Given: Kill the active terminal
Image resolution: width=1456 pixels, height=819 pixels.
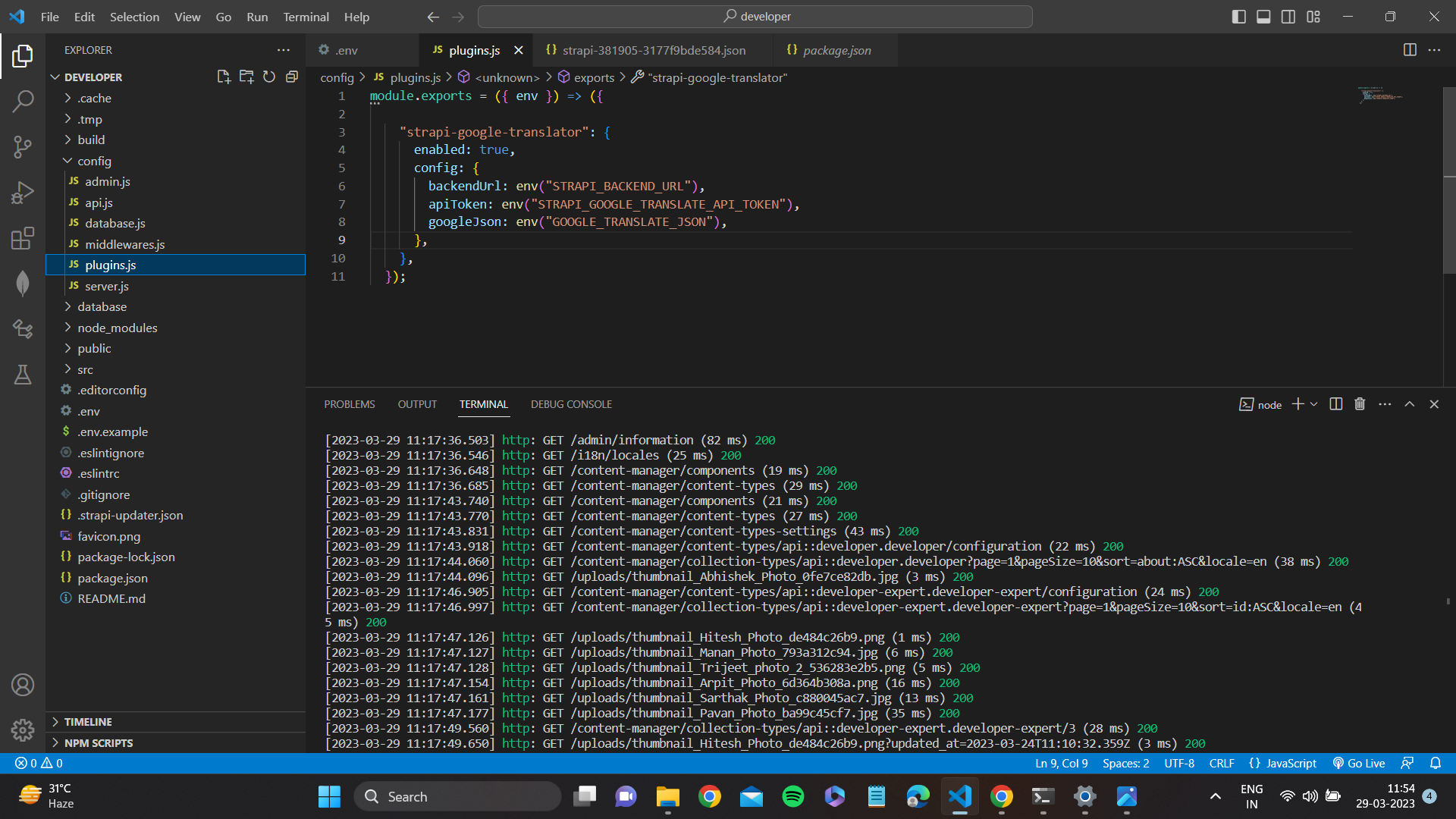Looking at the screenshot, I should (x=1359, y=404).
